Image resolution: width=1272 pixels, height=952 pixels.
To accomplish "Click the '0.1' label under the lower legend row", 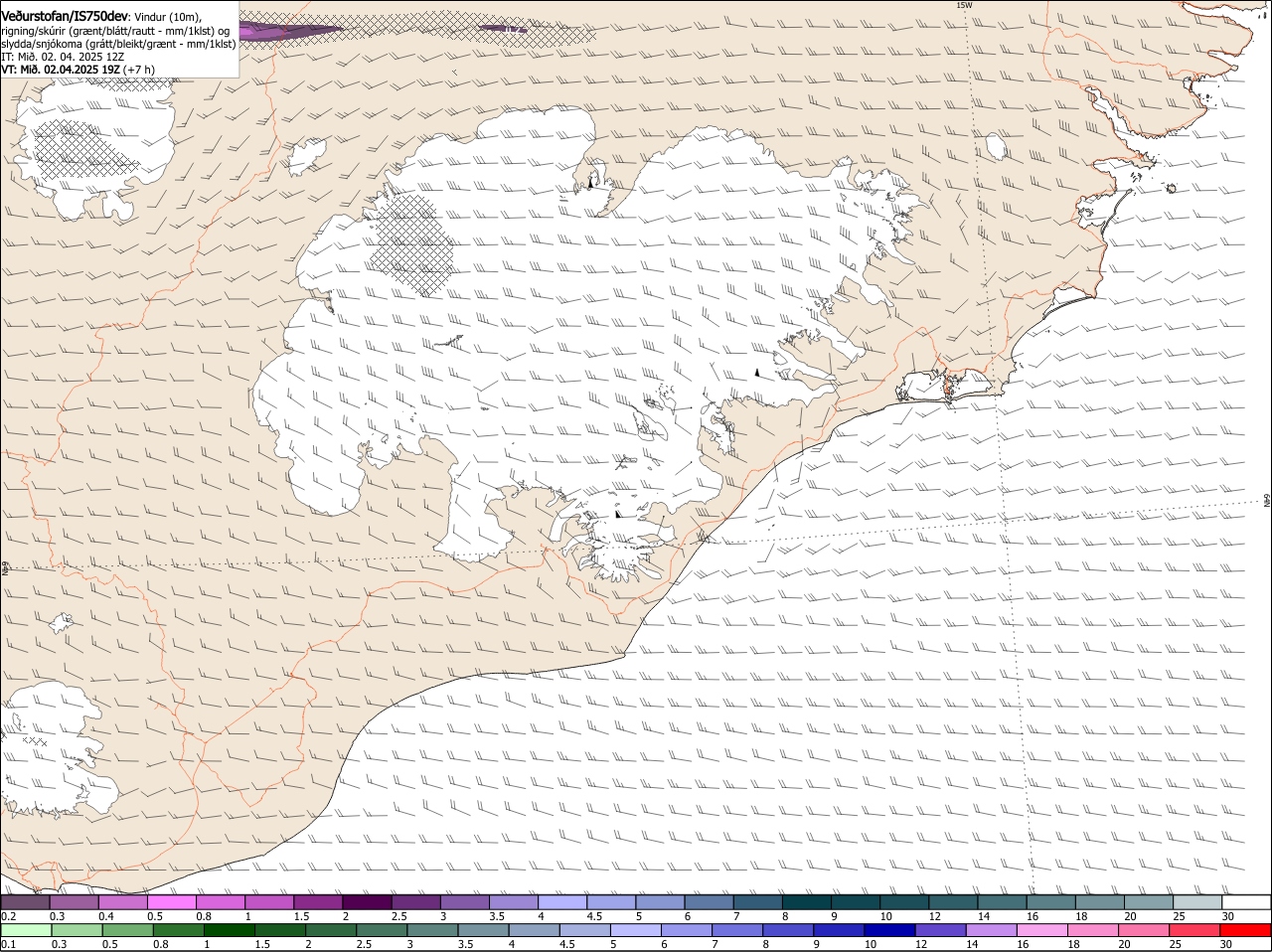I will [x=8, y=944].
